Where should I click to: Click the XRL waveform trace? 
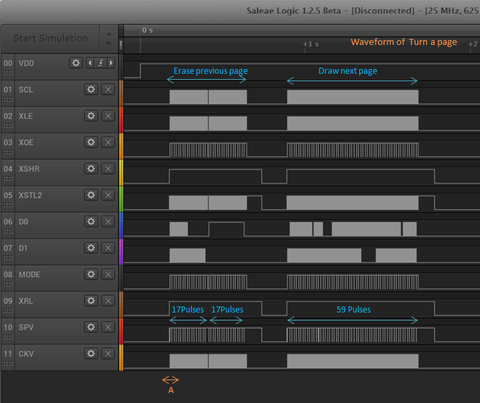302,308
